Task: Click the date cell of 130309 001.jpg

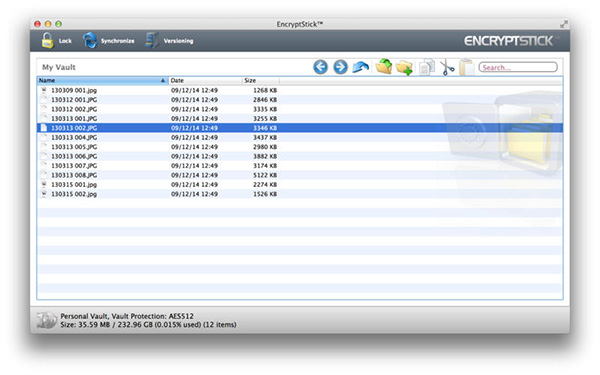Action: tap(194, 90)
